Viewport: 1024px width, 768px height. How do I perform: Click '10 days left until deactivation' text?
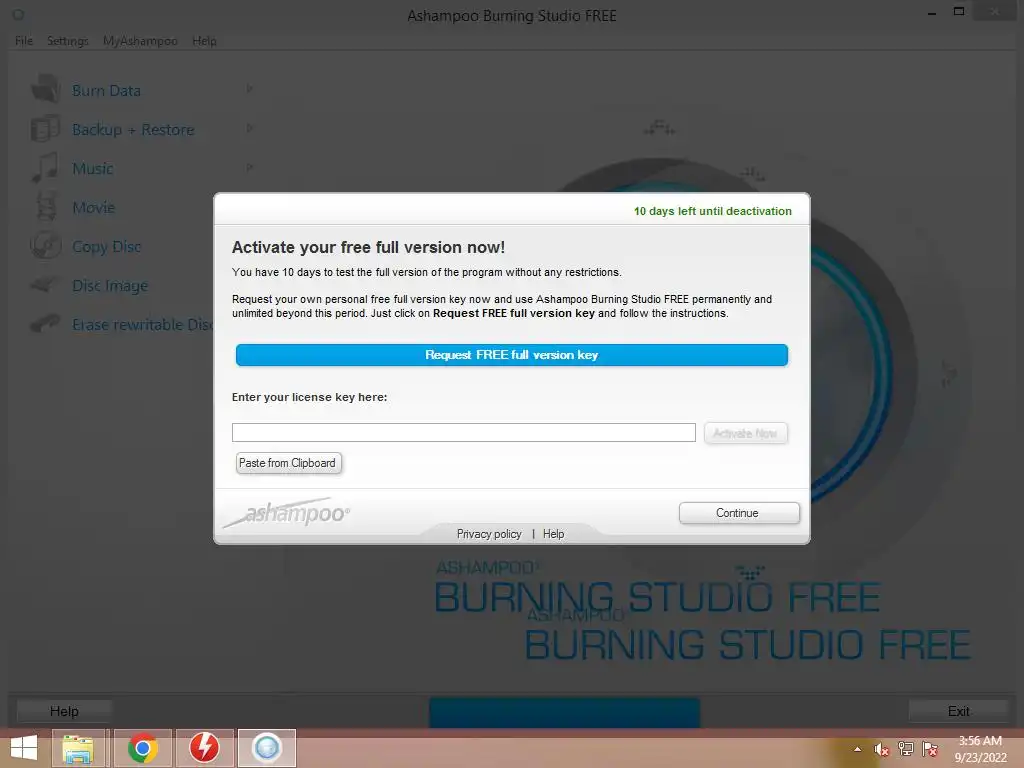point(712,211)
